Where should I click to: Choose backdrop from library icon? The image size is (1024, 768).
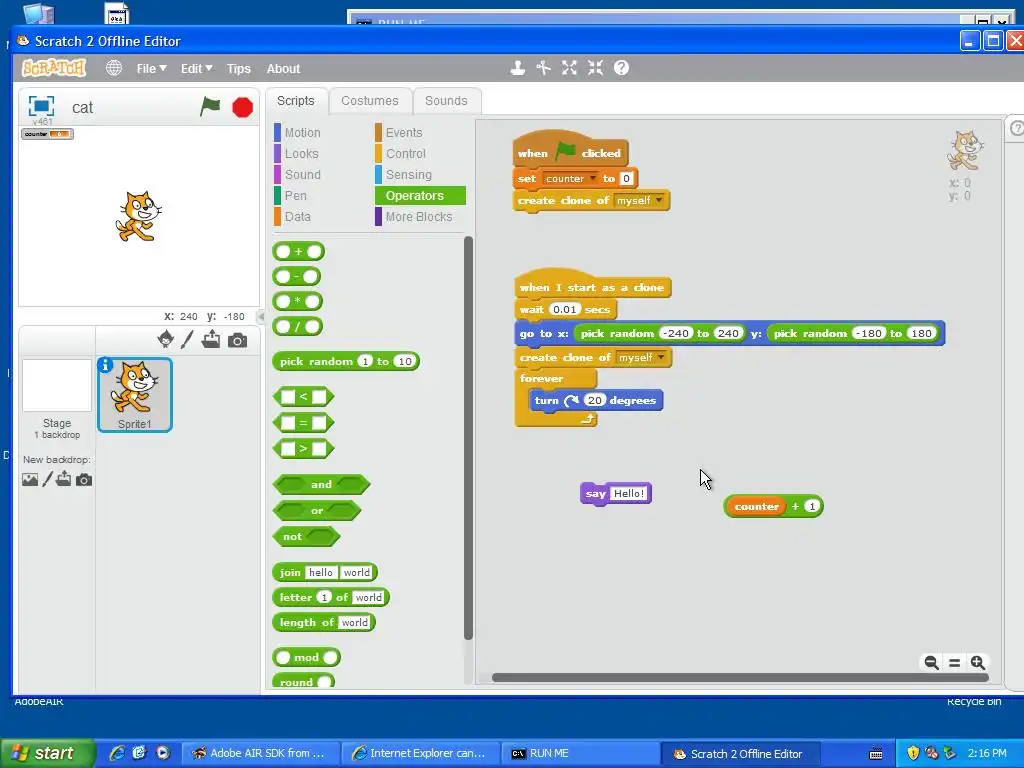tap(30, 480)
